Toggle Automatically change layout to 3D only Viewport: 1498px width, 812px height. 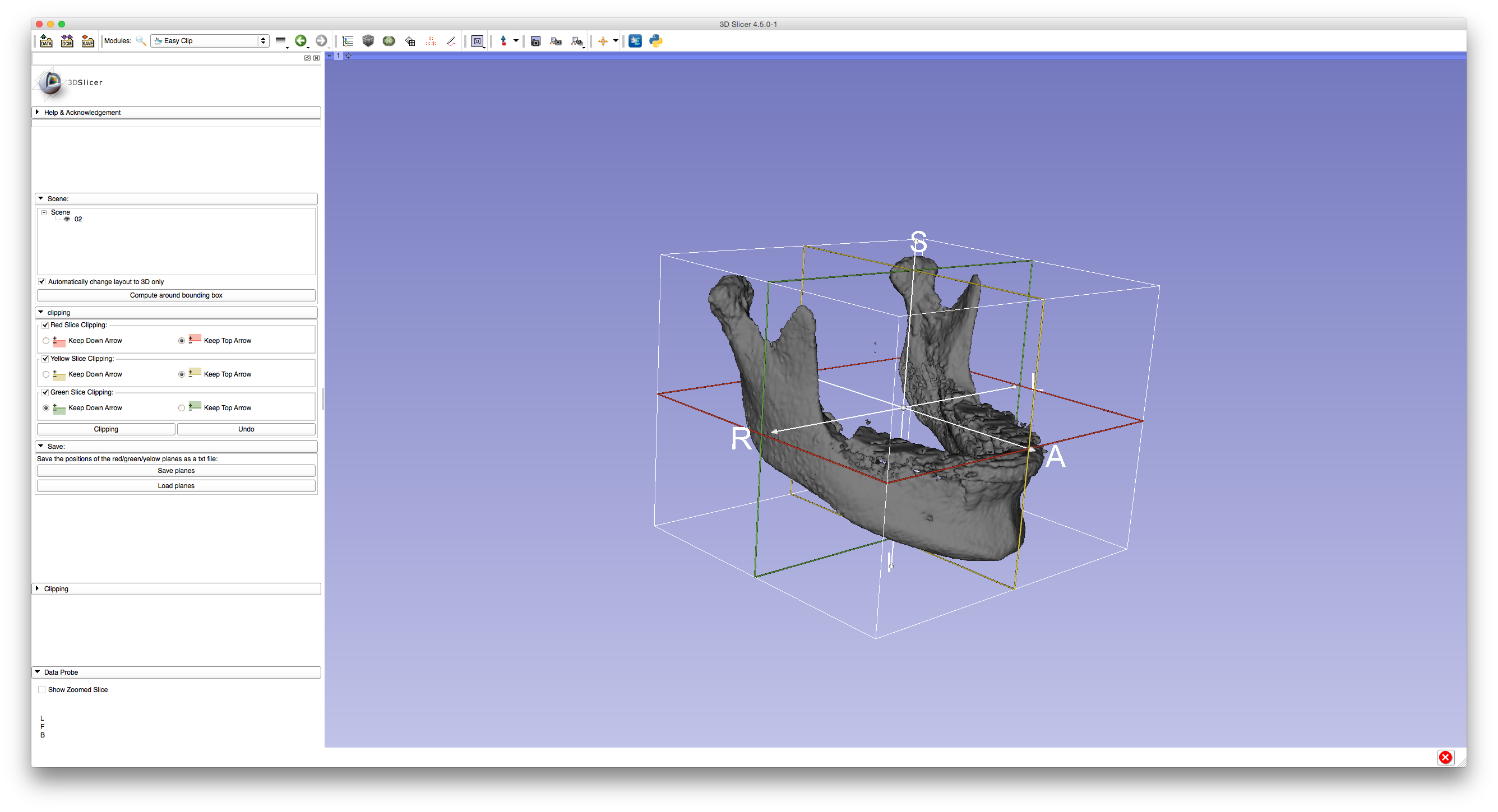(x=42, y=282)
